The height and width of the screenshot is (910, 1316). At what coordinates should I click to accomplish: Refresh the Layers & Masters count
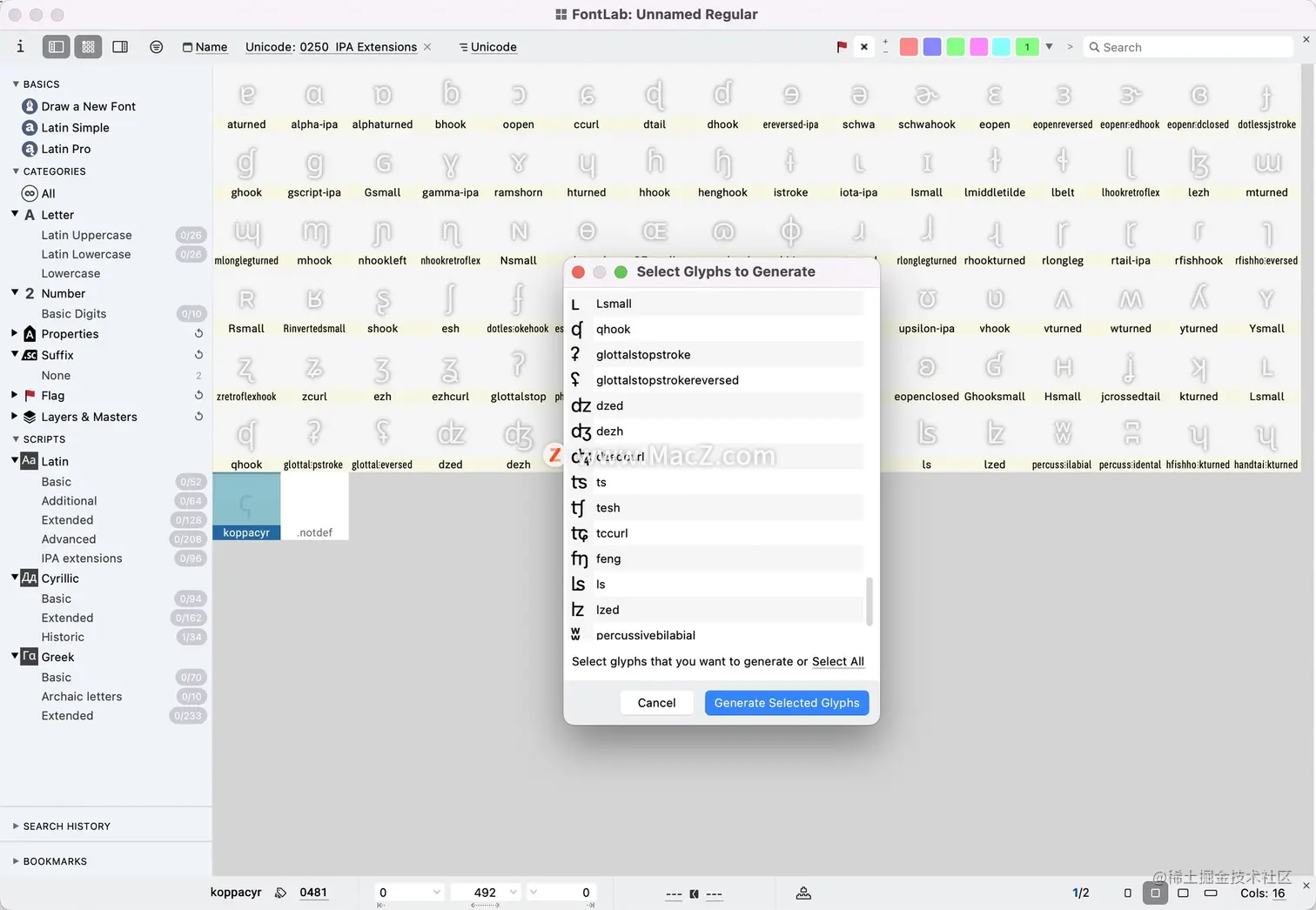click(x=198, y=417)
